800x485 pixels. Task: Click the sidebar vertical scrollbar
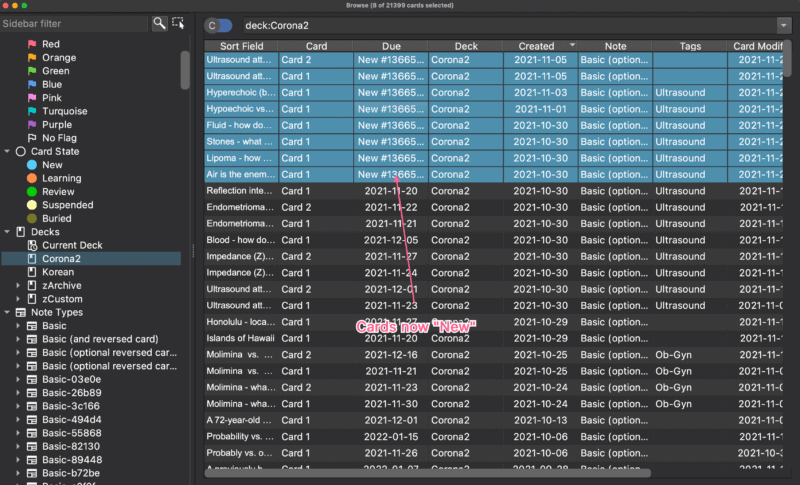click(x=185, y=70)
